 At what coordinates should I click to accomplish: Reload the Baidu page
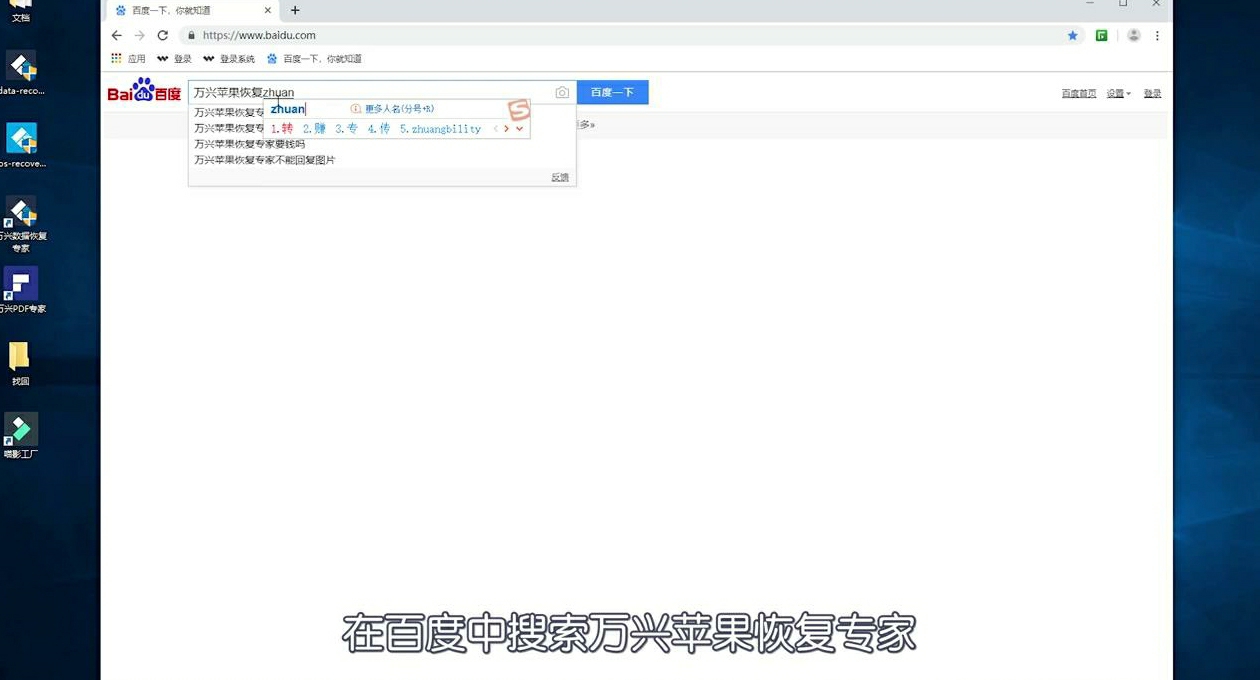tap(163, 35)
